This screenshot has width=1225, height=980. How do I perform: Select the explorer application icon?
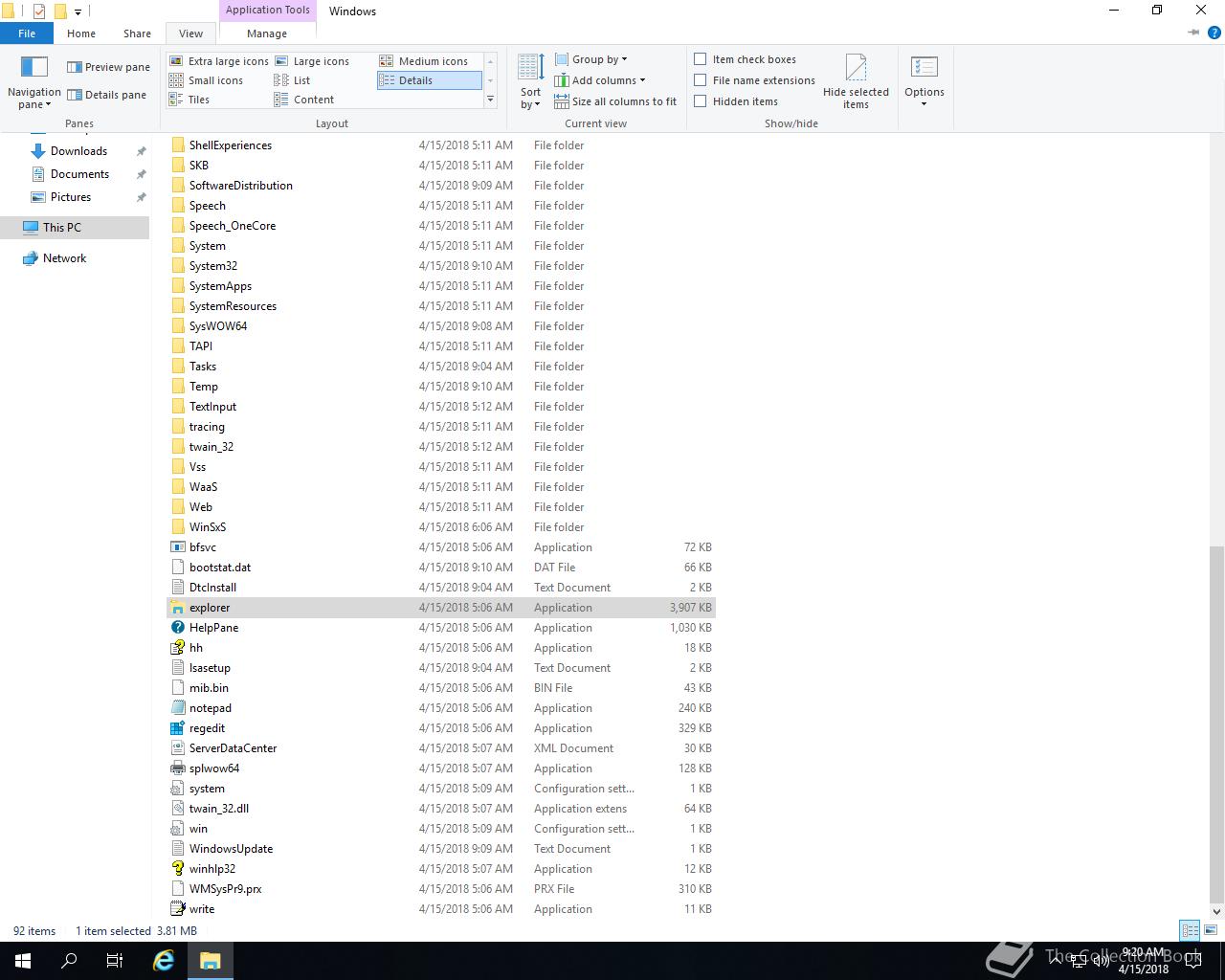[177, 608]
